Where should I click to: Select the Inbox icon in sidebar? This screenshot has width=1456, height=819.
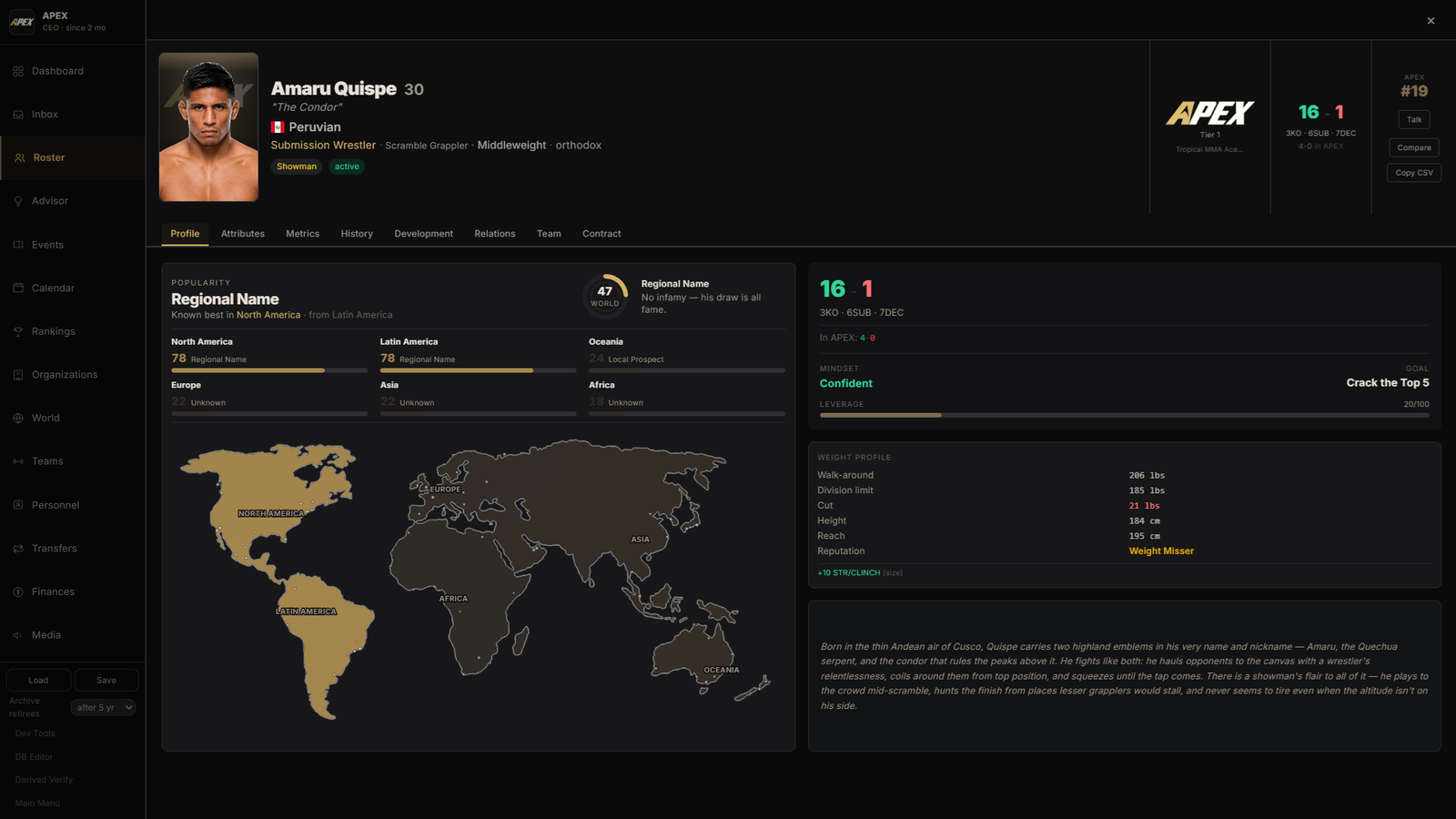(x=18, y=115)
